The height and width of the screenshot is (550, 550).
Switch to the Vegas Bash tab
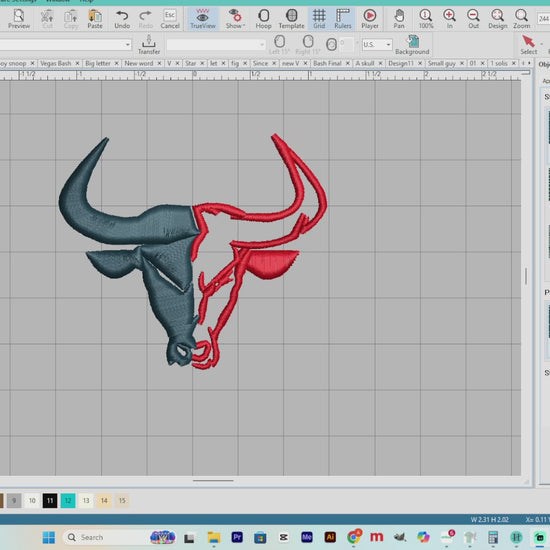coord(55,63)
